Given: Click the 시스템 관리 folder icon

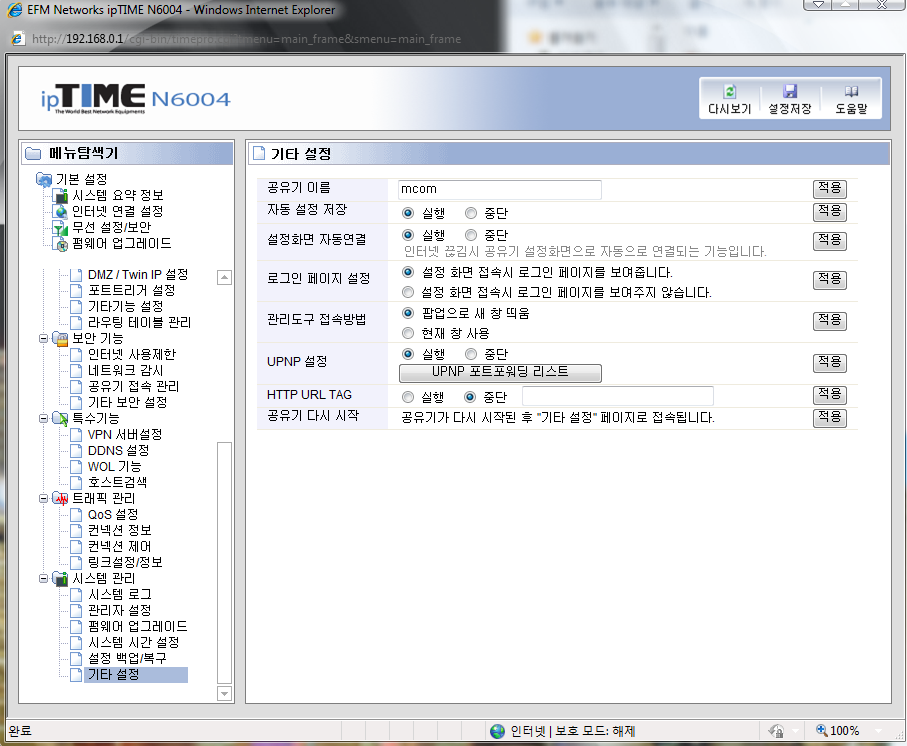Looking at the screenshot, I should coord(60,578).
